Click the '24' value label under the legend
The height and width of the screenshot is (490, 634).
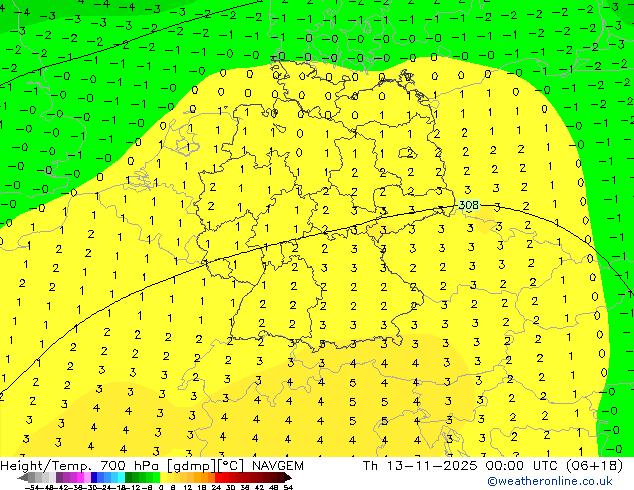(x=216, y=487)
